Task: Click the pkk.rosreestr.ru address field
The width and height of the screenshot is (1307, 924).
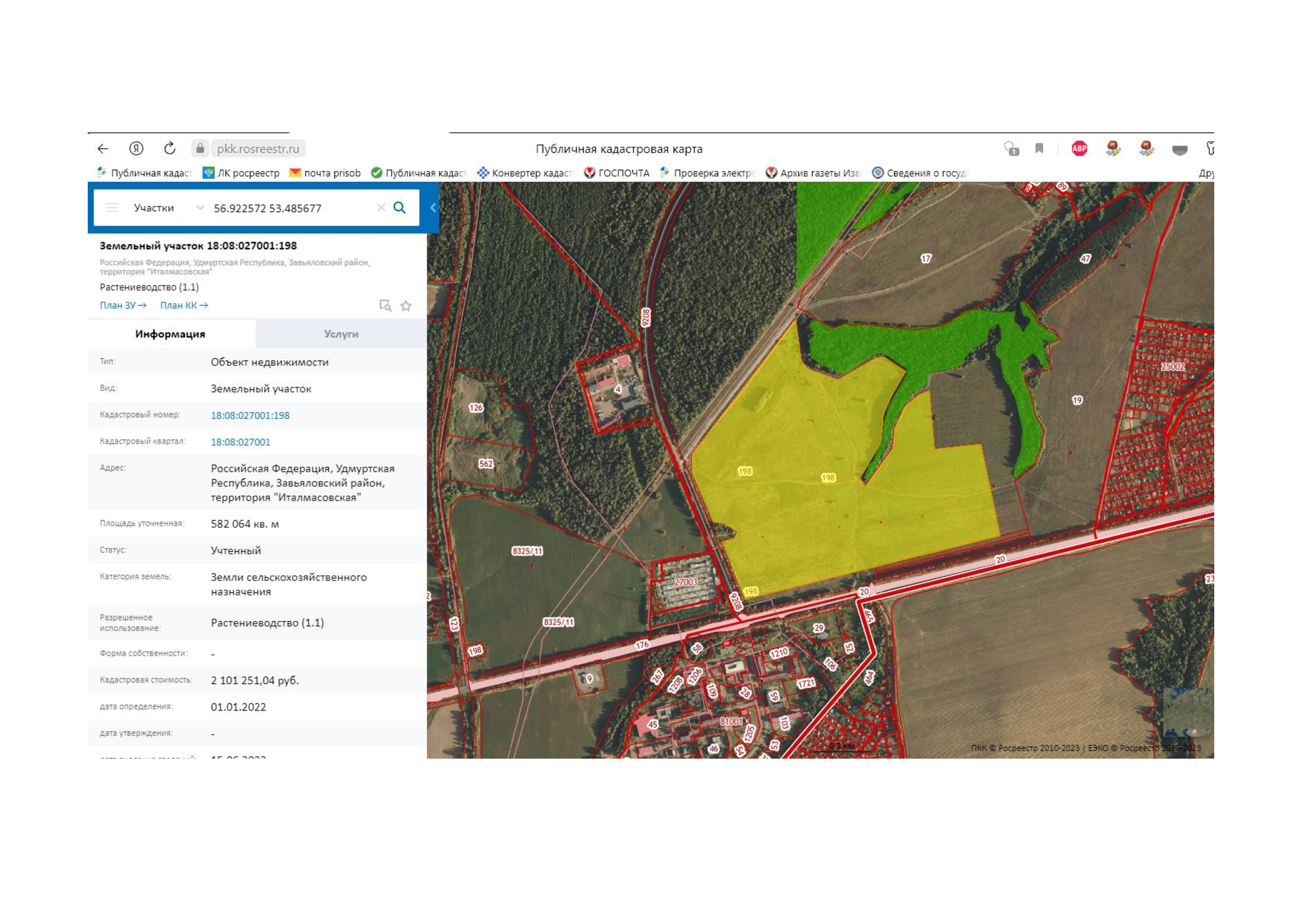Action: [258, 149]
